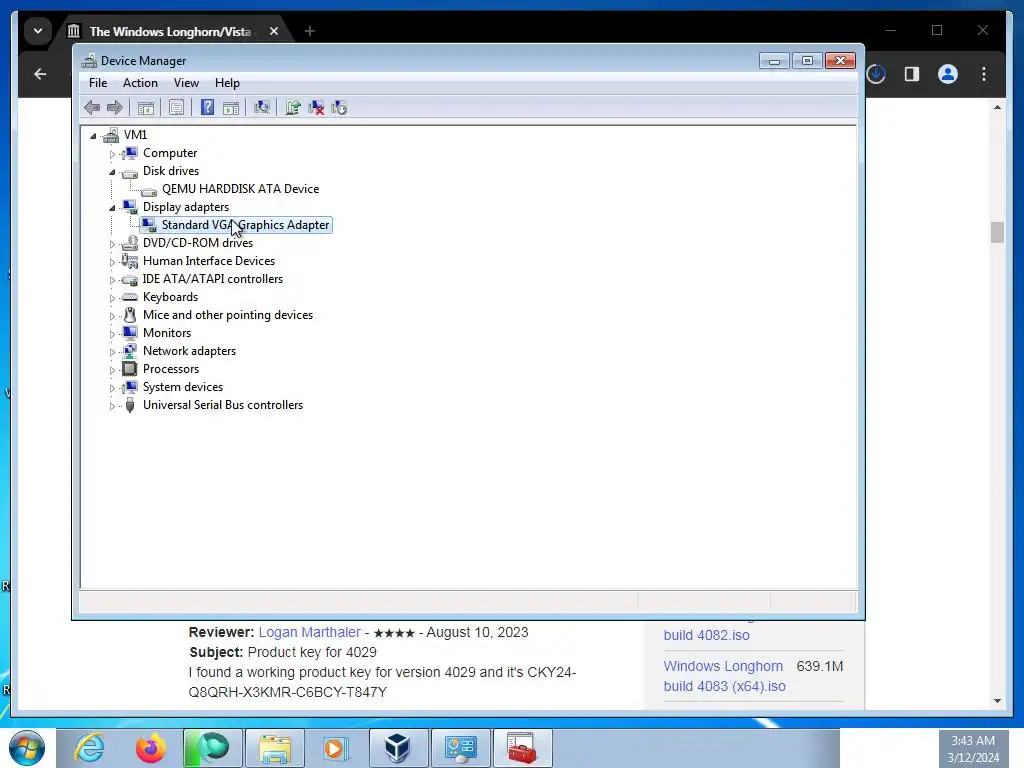1024x768 pixels.
Task: Open the View menu
Action: point(186,83)
